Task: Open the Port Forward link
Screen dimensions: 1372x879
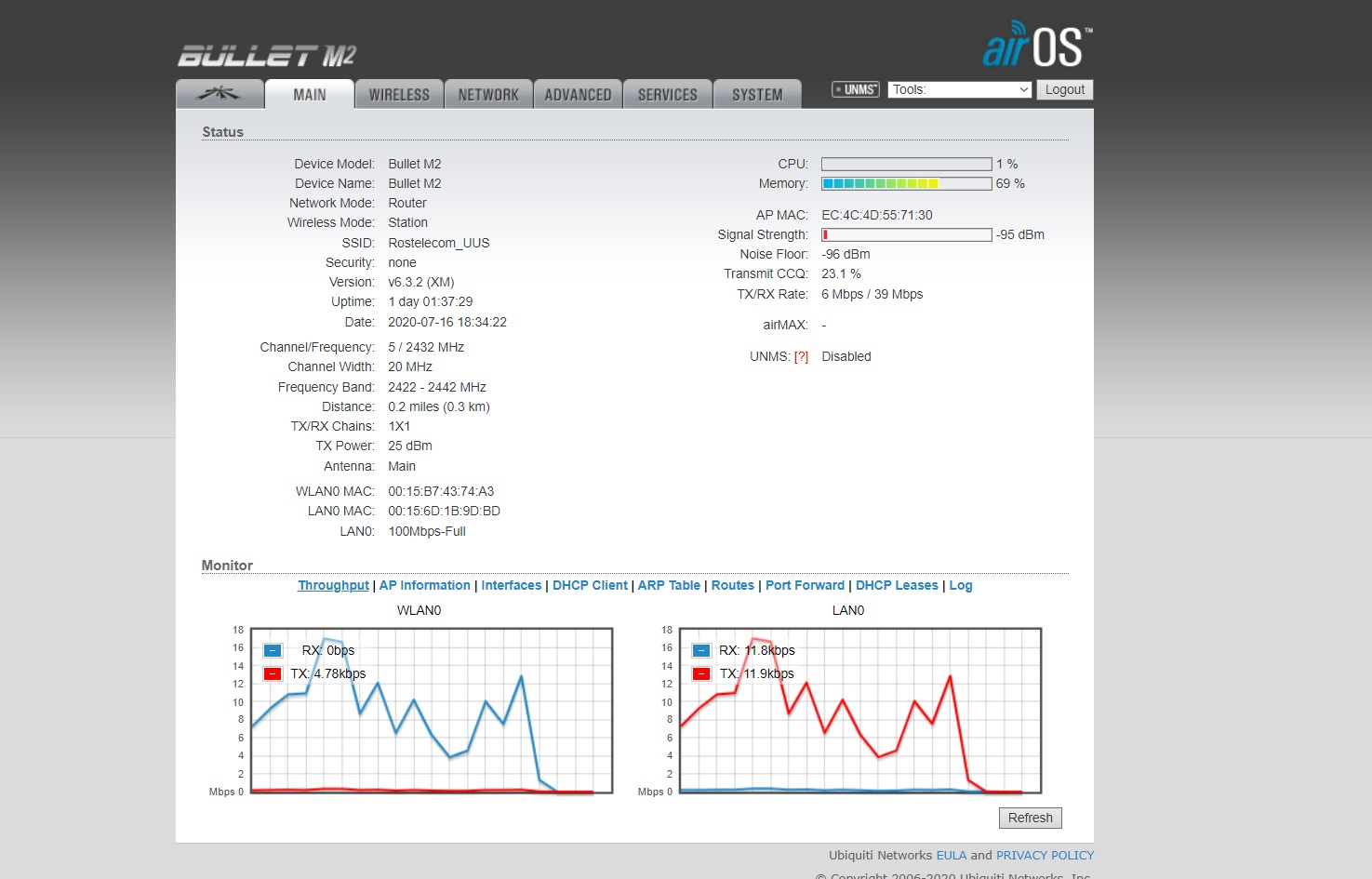Action: pyautogui.click(x=805, y=585)
